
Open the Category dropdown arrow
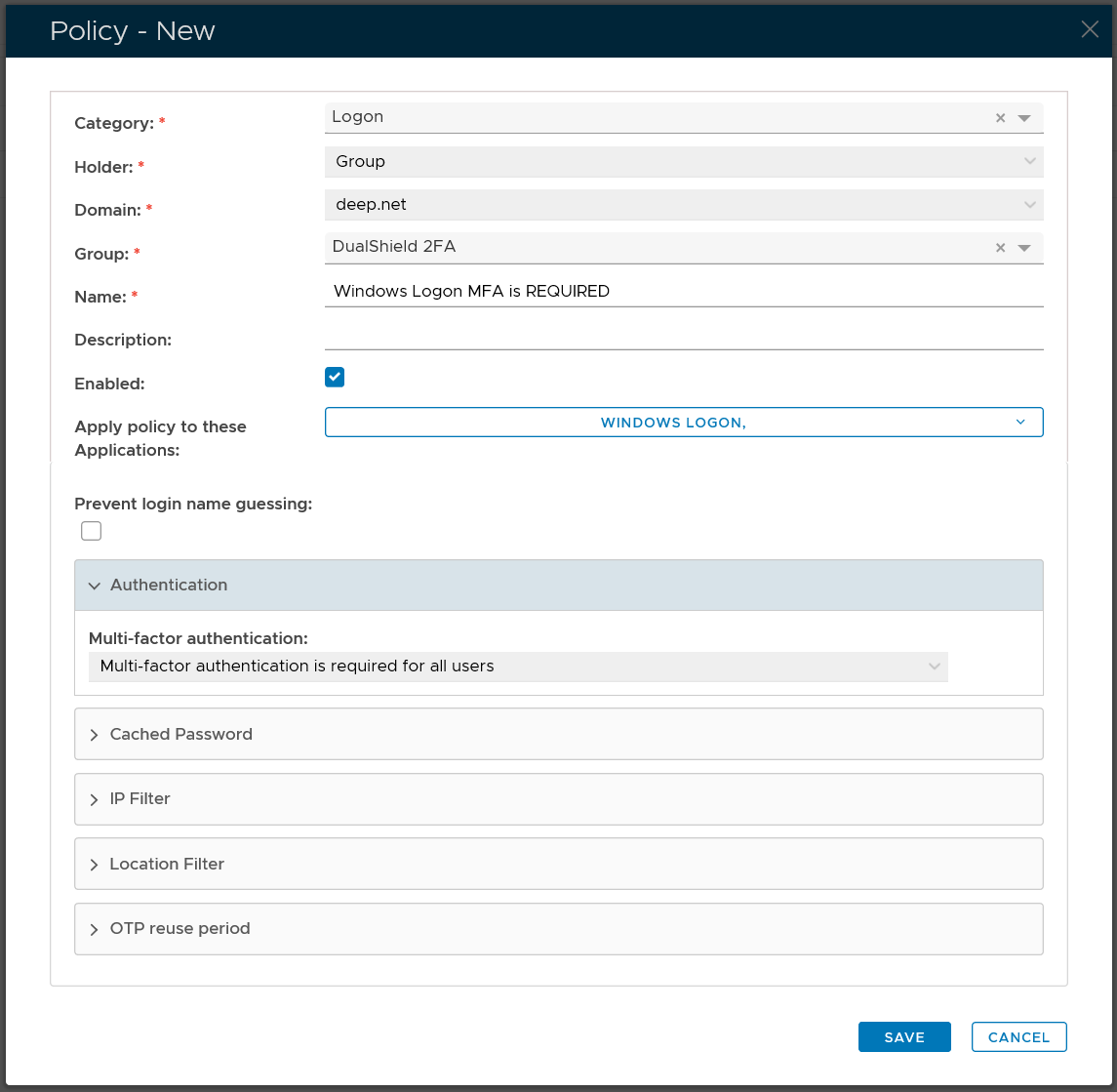click(x=1024, y=118)
